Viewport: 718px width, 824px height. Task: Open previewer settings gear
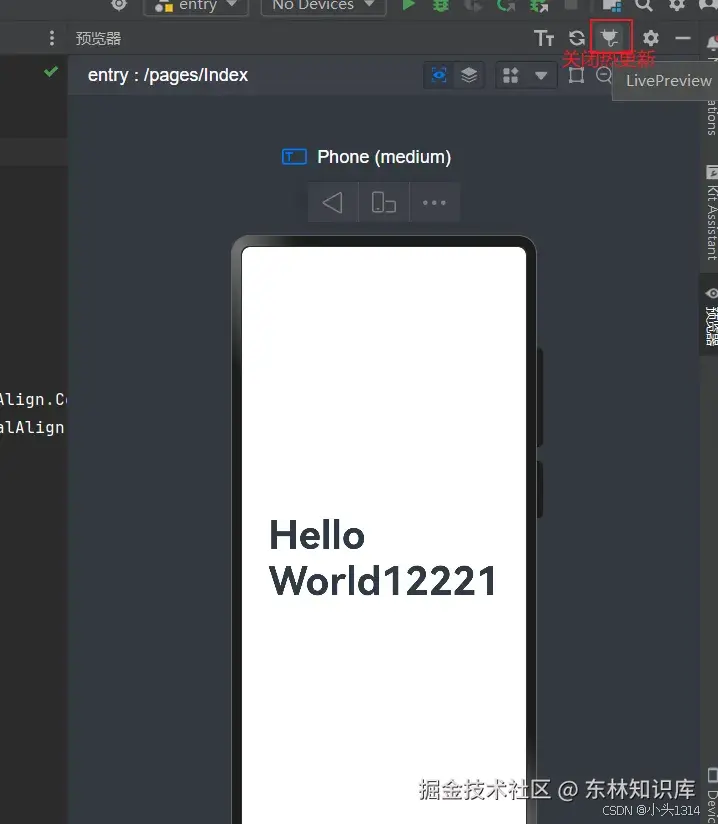pos(651,38)
